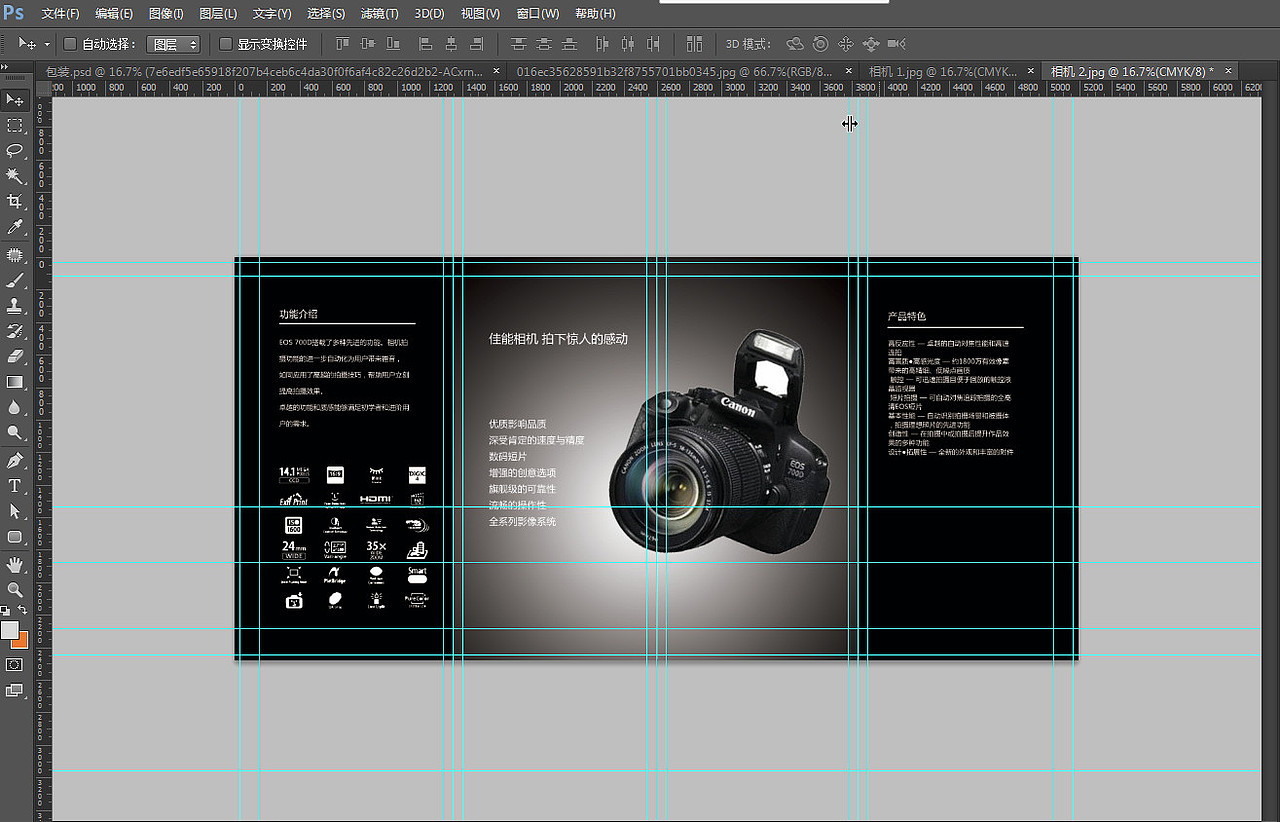This screenshot has width=1280, height=822.
Task: Click the foreground color swatch
Action: click(10, 630)
